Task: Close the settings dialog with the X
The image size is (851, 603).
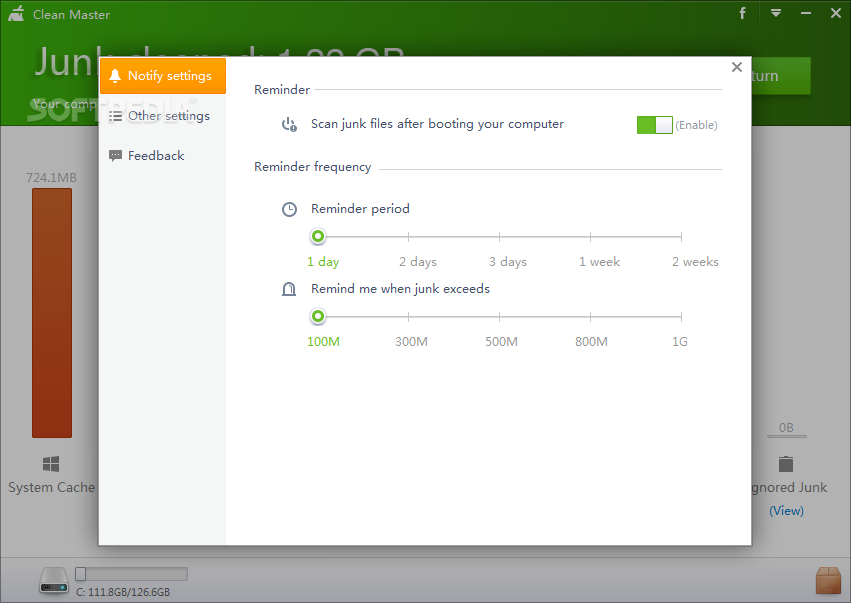Action: 736,67
